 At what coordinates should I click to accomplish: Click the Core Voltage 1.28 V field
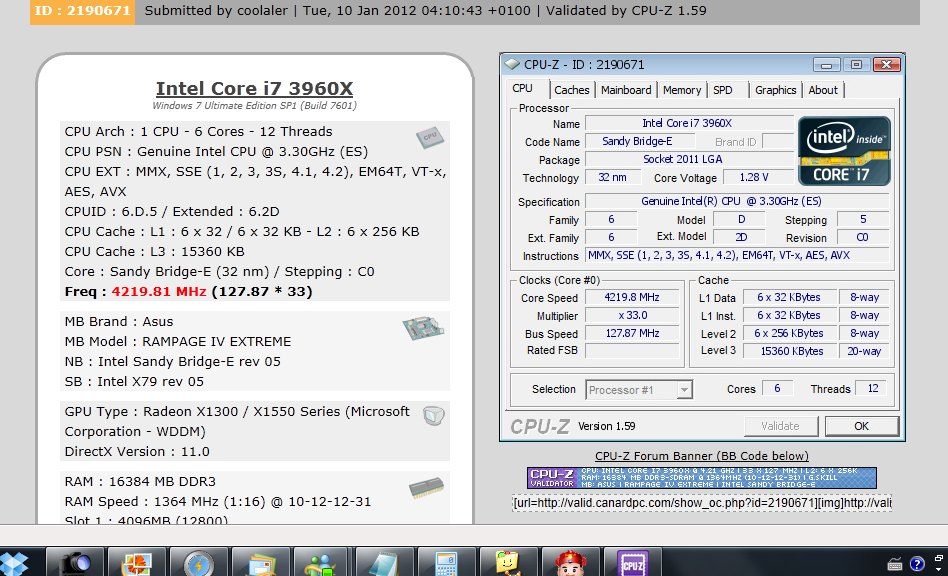(x=757, y=178)
